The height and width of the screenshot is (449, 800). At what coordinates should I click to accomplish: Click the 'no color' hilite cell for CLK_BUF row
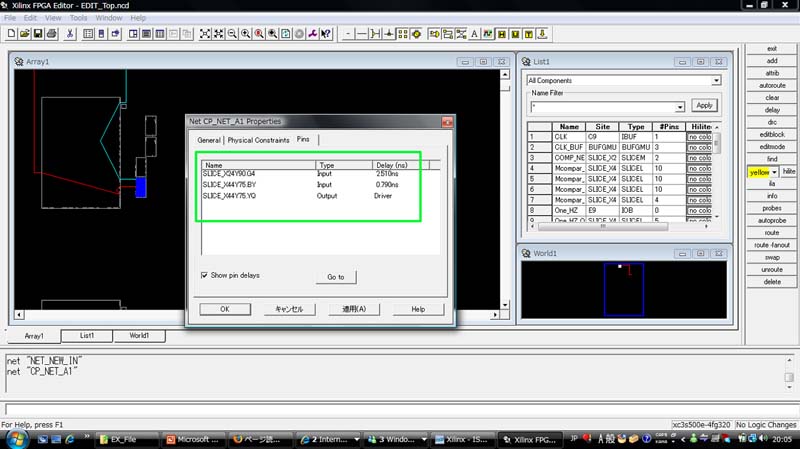point(699,147)
